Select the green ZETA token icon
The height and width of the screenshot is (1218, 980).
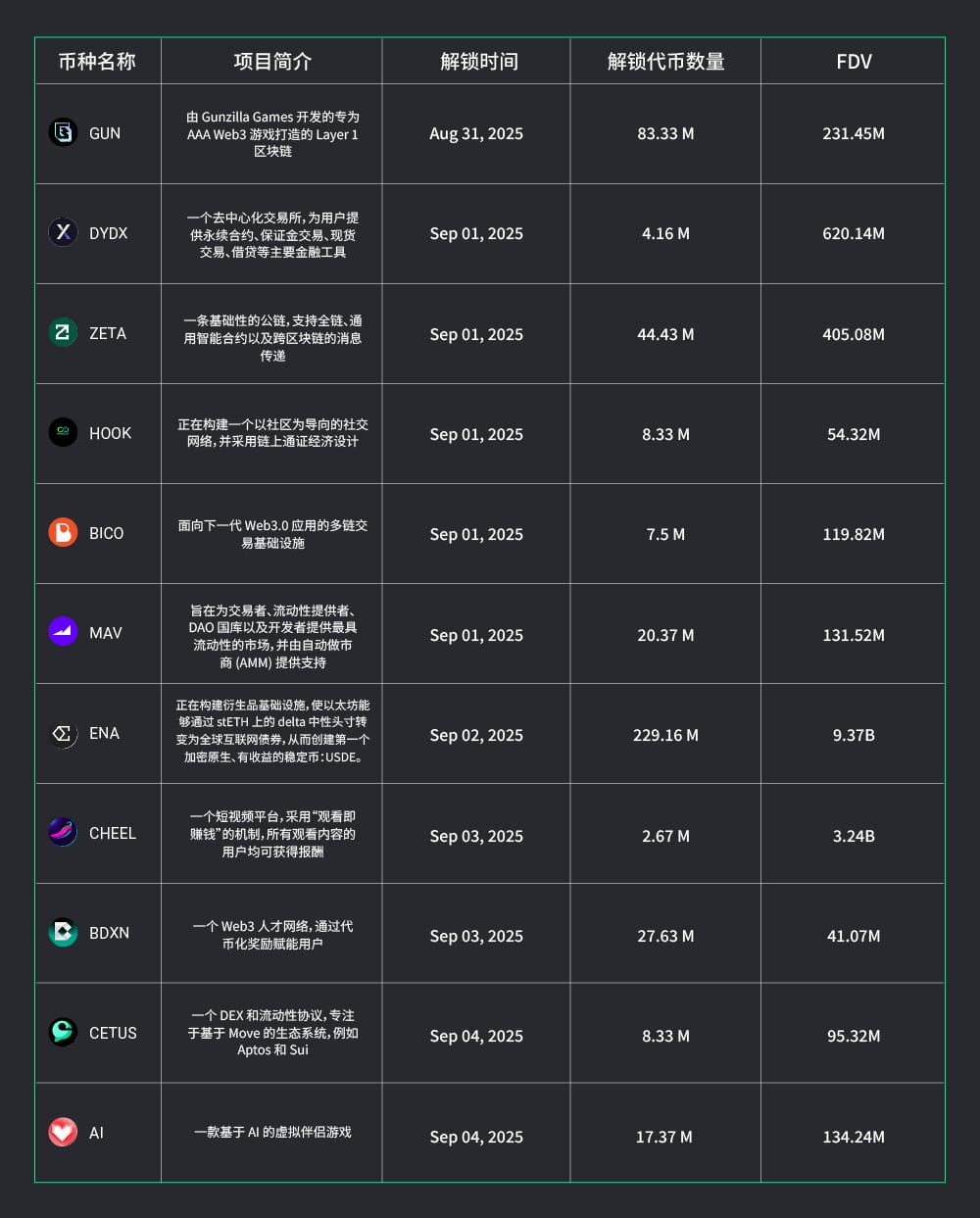63,332
